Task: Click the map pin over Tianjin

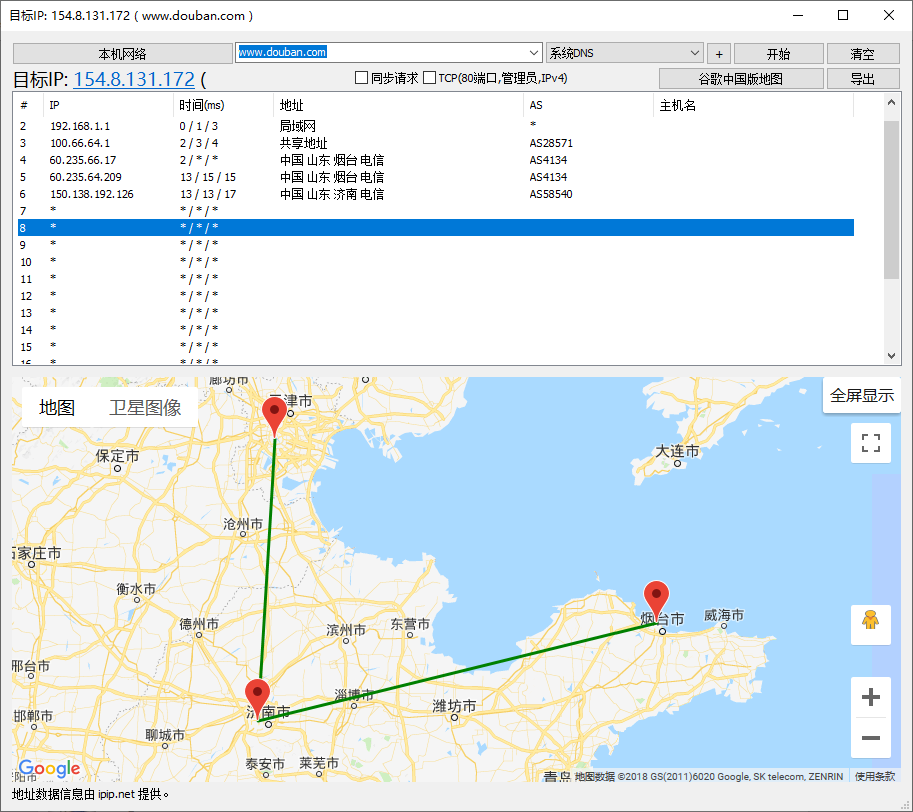Action: tap(274, 416)
